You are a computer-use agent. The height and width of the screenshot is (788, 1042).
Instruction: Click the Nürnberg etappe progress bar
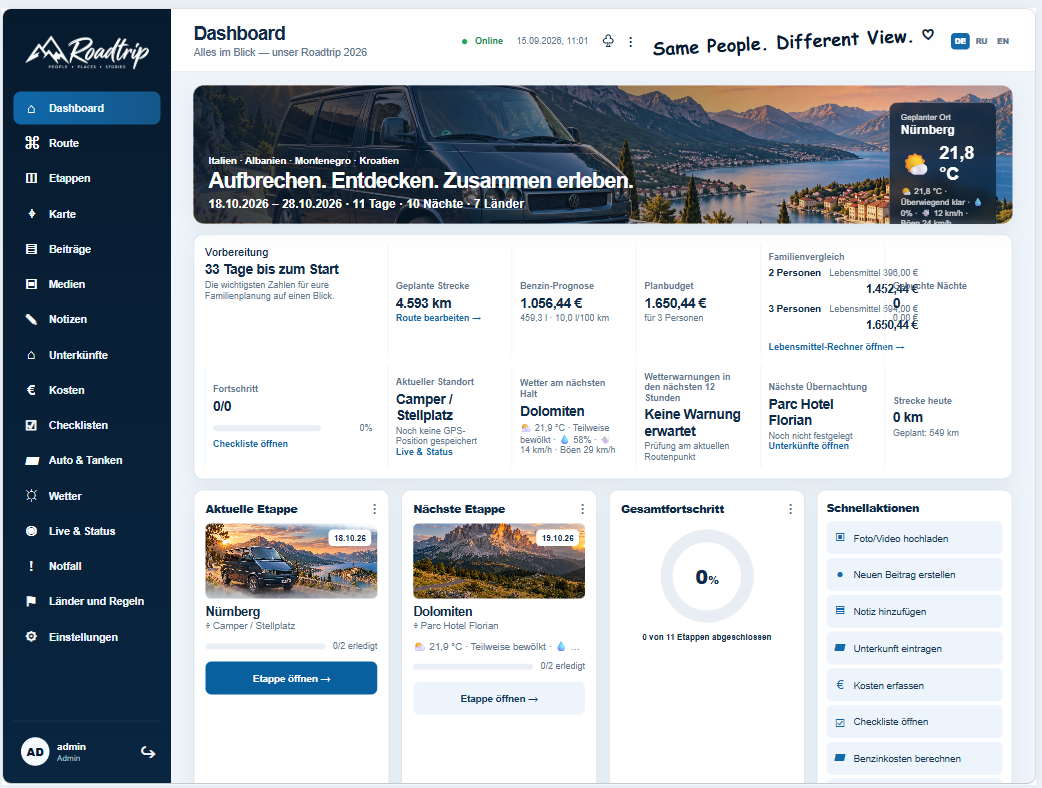tap(265, 646)
